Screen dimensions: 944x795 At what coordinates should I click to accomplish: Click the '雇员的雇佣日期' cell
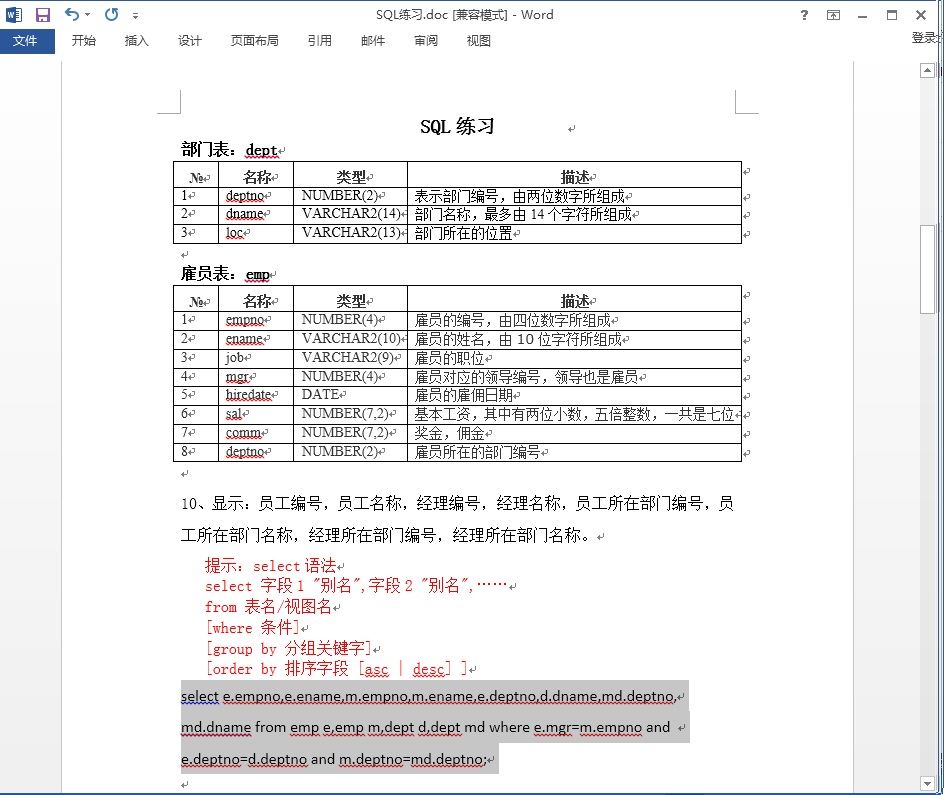pos(574,395)
